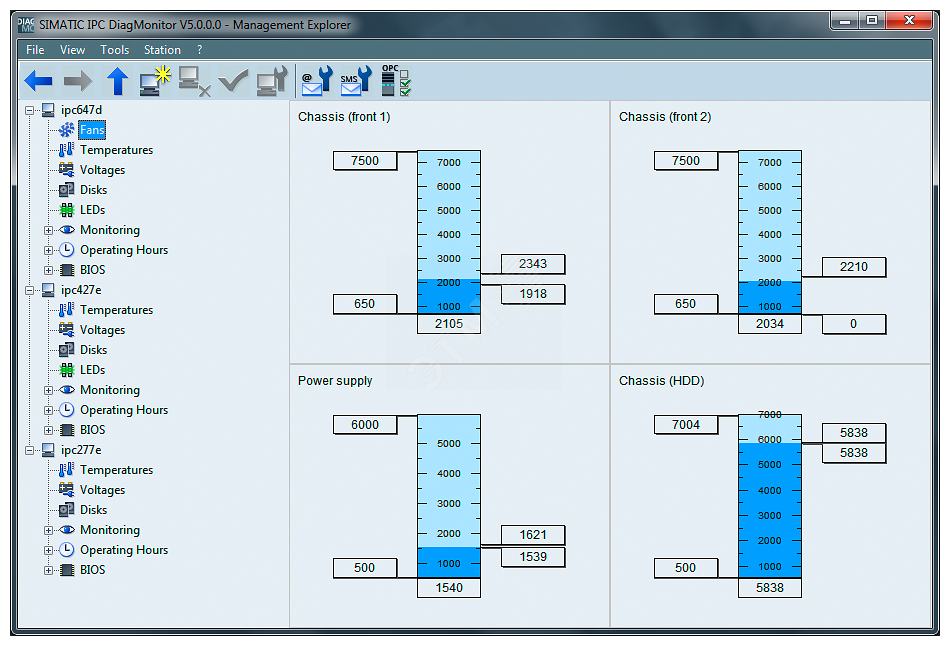Open e-mail notification settings icon
950x646 pixels.
pos(315,82)
